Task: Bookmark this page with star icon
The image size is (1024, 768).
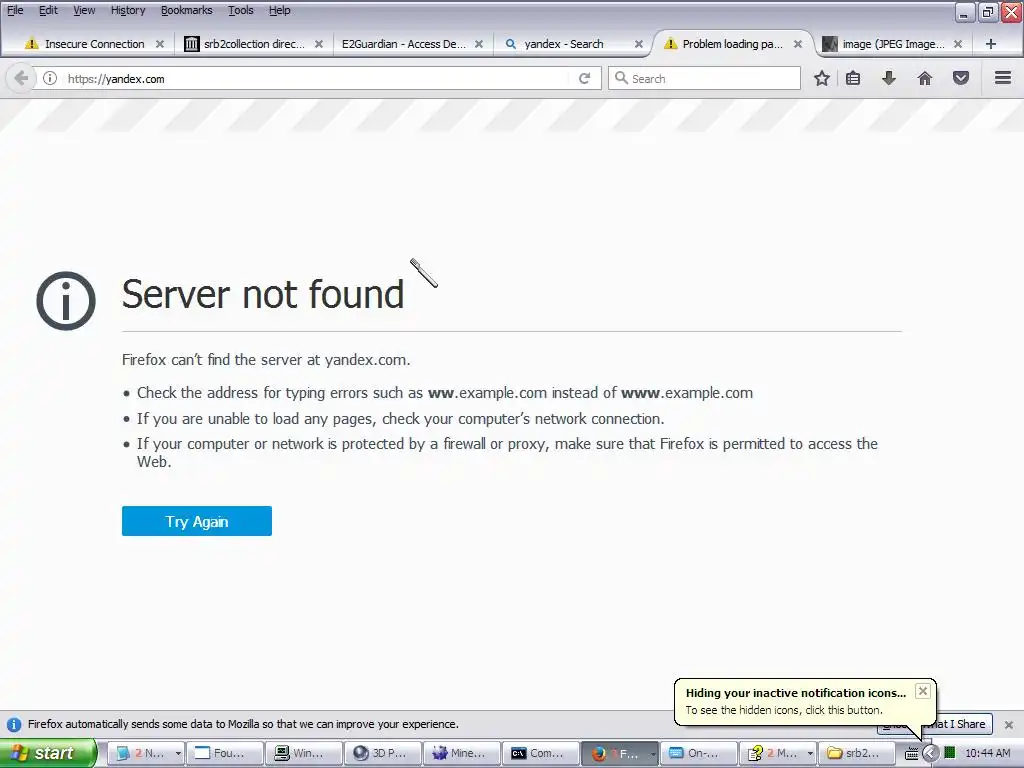Action: click(822, 78)
